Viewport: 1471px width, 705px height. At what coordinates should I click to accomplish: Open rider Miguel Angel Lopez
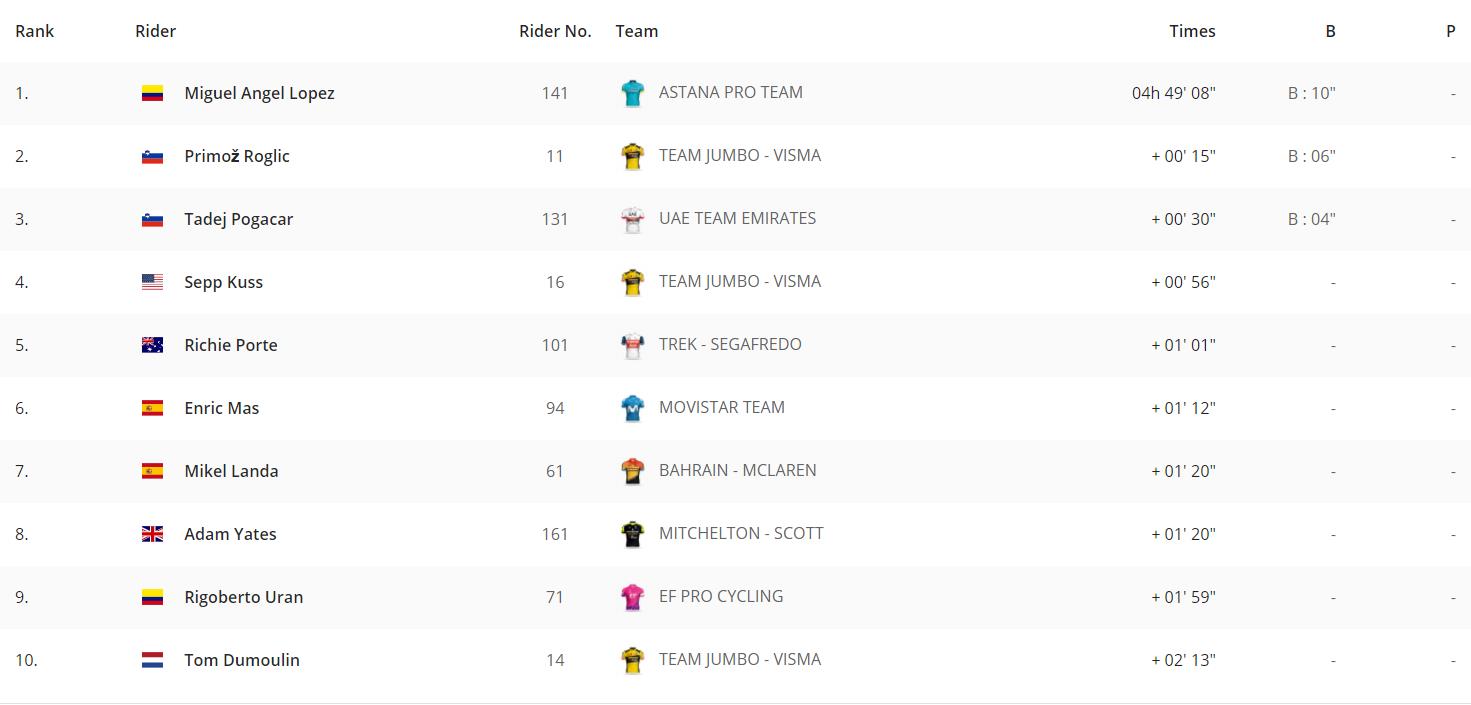(259, 93)
